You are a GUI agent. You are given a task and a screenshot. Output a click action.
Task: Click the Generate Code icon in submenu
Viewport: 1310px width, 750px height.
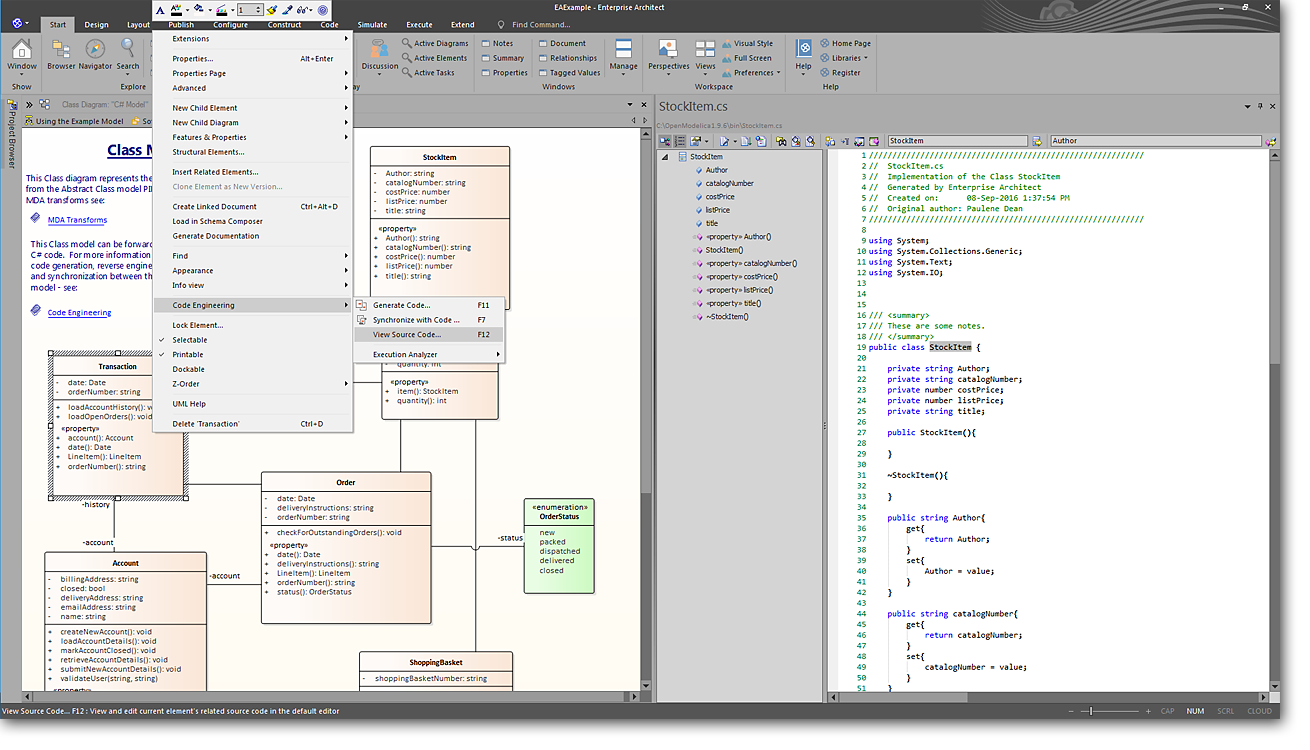point(362,305)
